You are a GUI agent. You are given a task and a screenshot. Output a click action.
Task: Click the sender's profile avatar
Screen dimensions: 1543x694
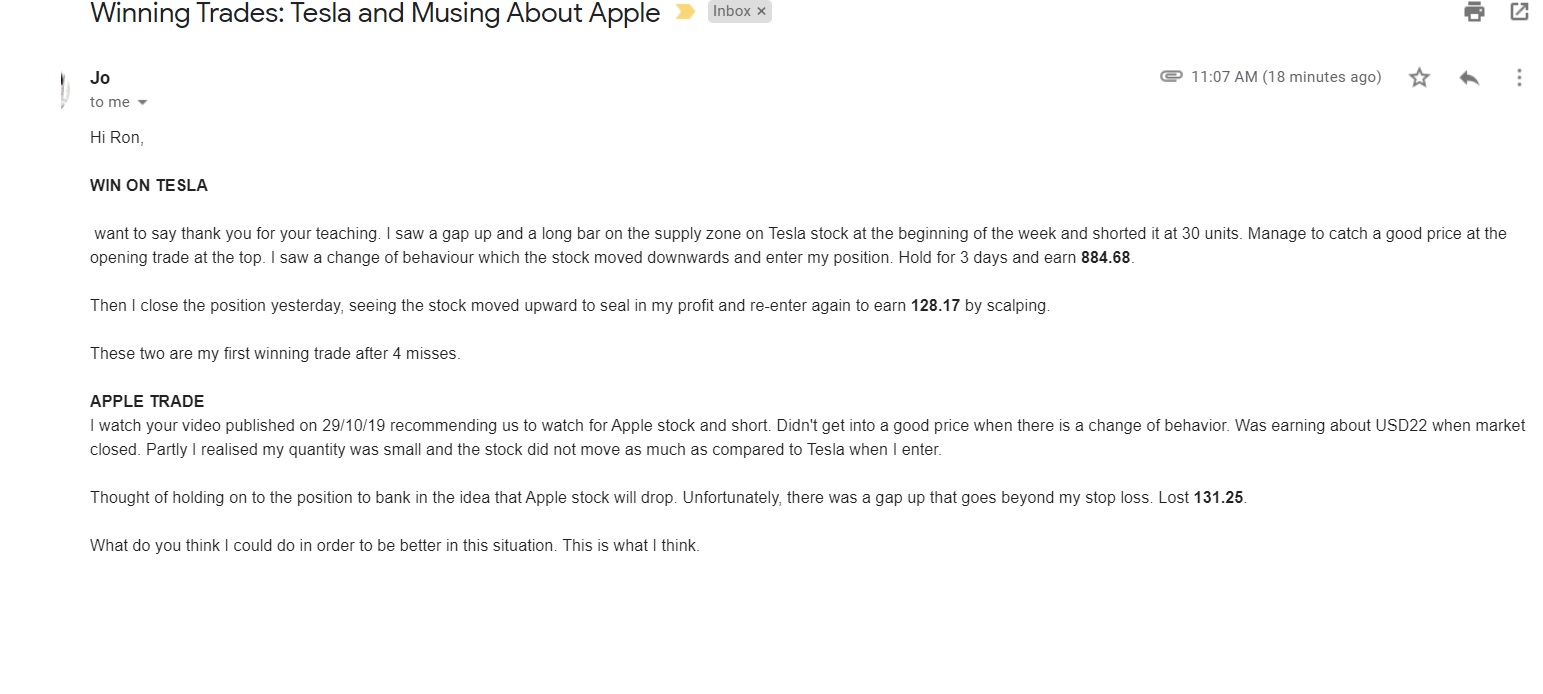pos(63,89)
